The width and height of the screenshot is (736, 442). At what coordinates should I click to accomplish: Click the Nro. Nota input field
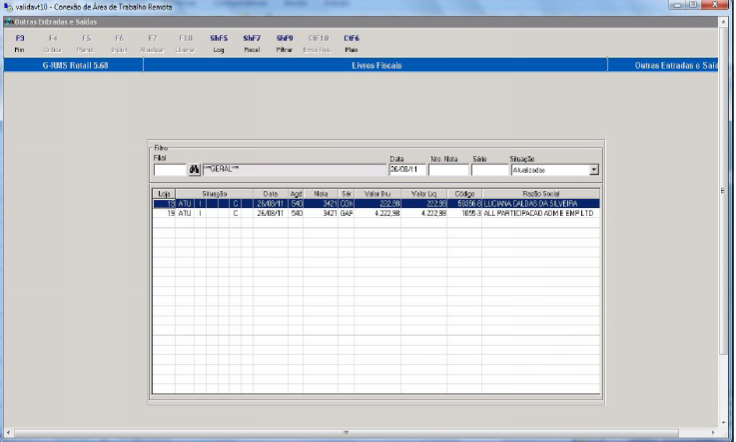(448, 170)
